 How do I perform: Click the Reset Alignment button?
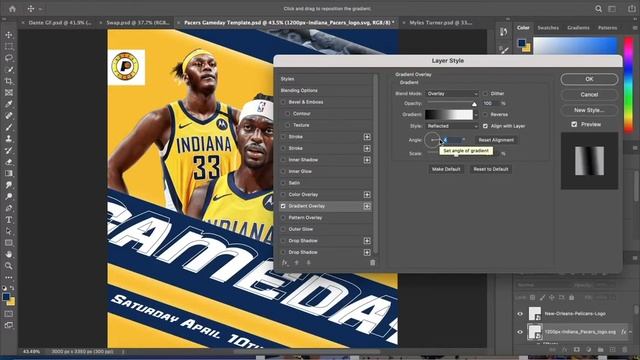pos(496,140)
